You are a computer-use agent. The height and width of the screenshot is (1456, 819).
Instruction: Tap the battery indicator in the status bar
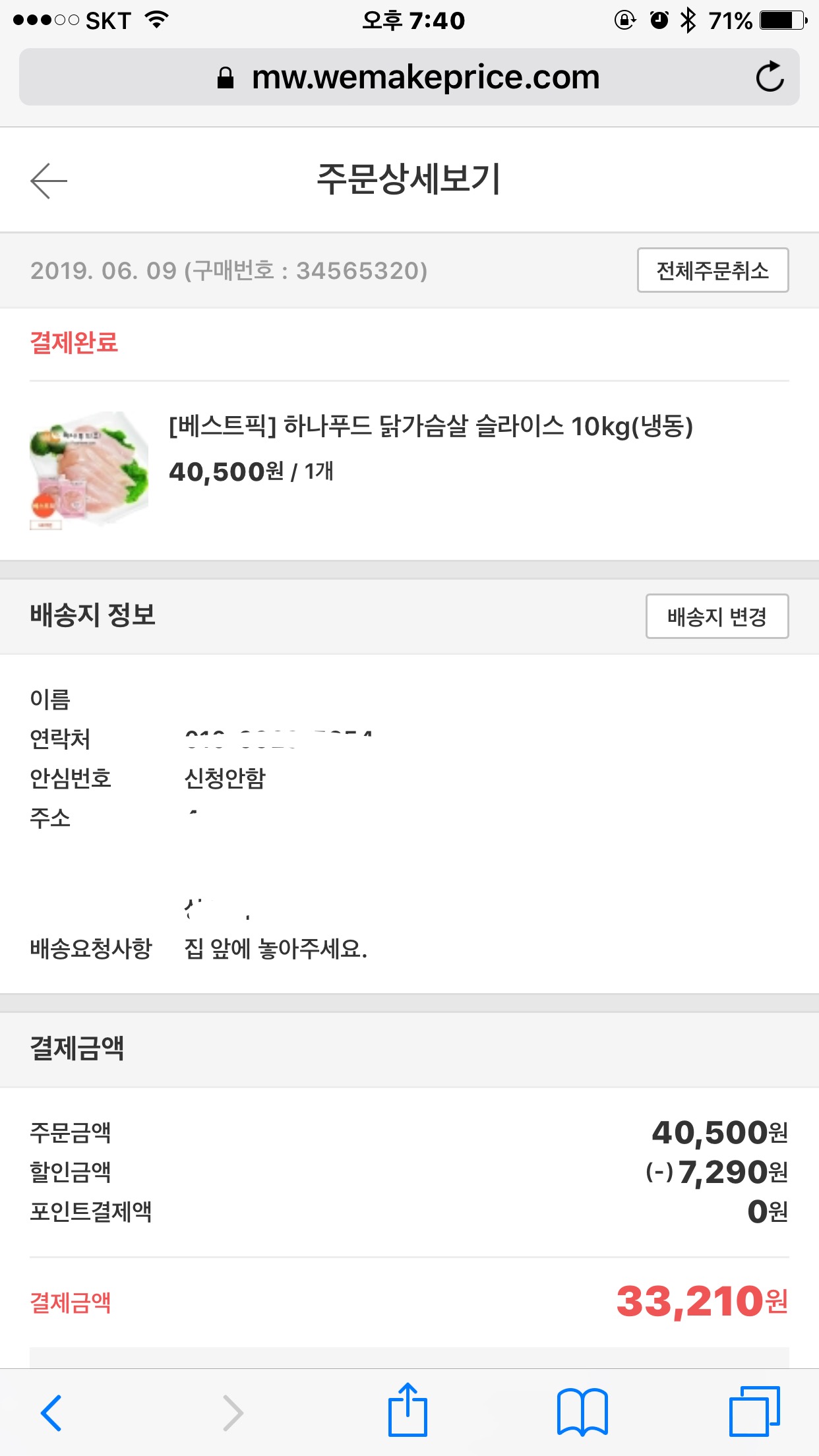click(783, 20)
